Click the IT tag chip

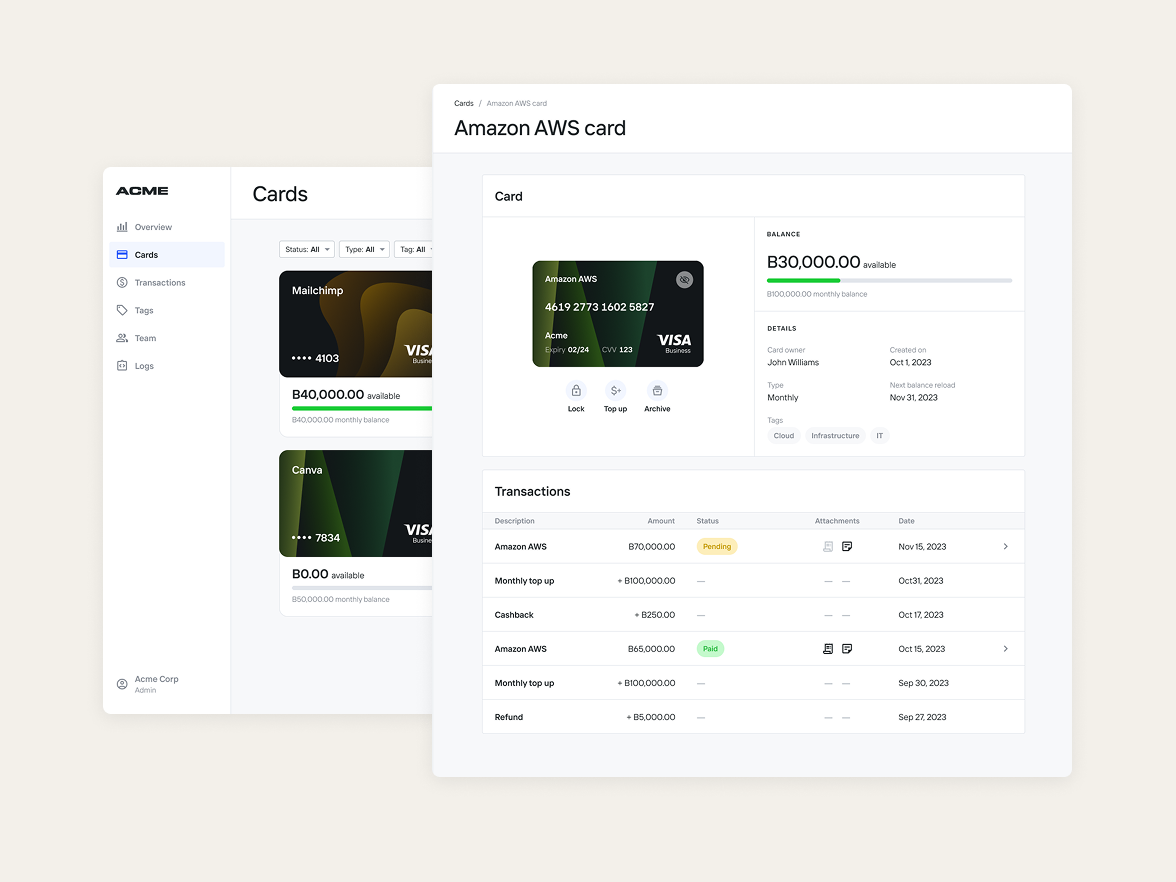pyautogui.click(x=880, y=436)
